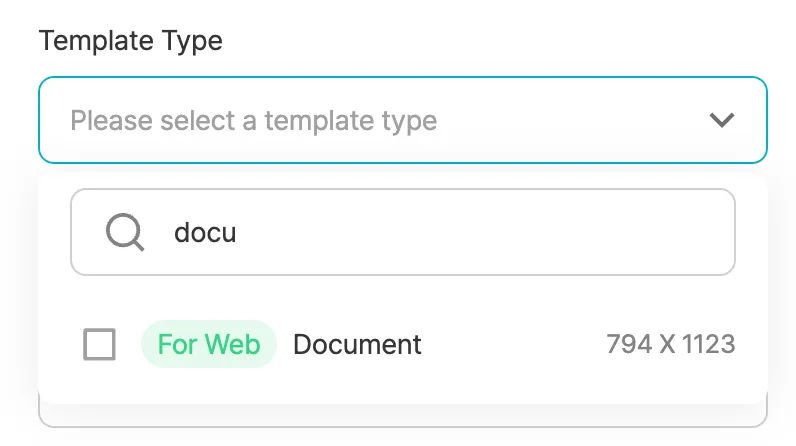The image size is (796, 446).
Task: Place cursor after 'docu' search text
Action: [238, 233]
